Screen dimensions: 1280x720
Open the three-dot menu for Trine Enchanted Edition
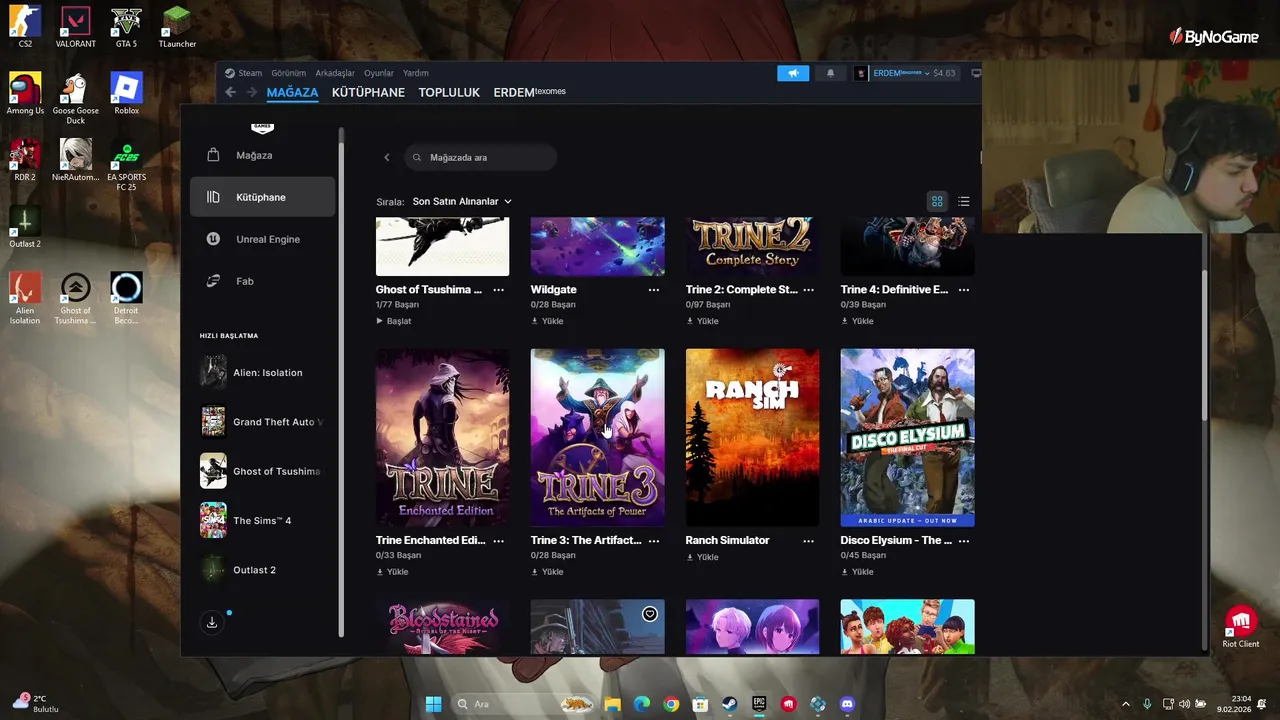coord(498,541)
